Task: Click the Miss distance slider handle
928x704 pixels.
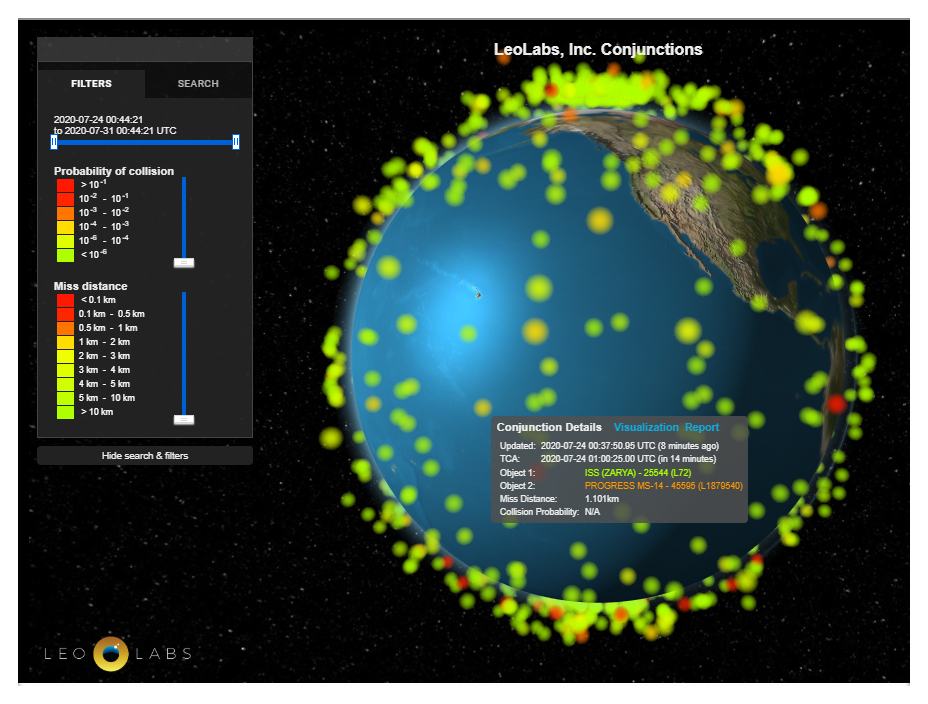Action: [184, 419]
